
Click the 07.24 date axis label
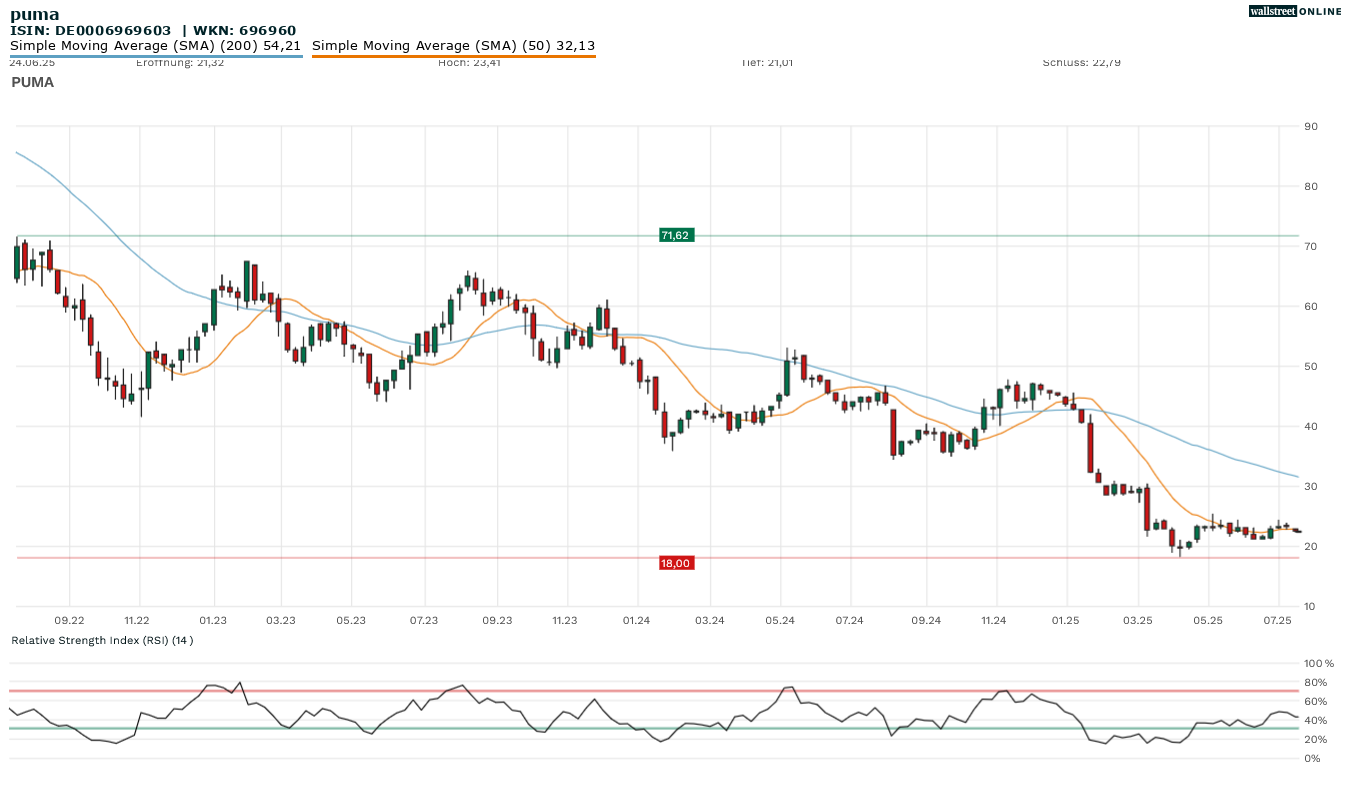click(849, 621)
